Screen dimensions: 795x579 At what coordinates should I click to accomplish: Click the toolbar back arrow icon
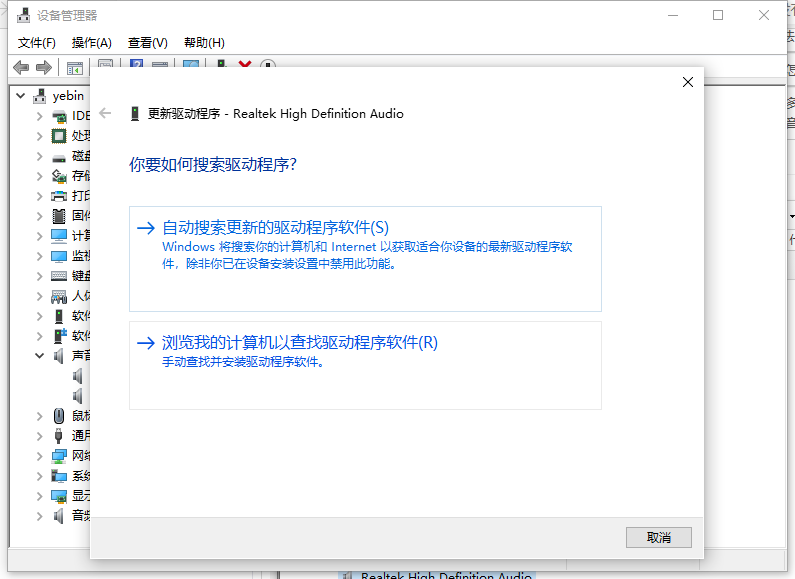(21, 67)
